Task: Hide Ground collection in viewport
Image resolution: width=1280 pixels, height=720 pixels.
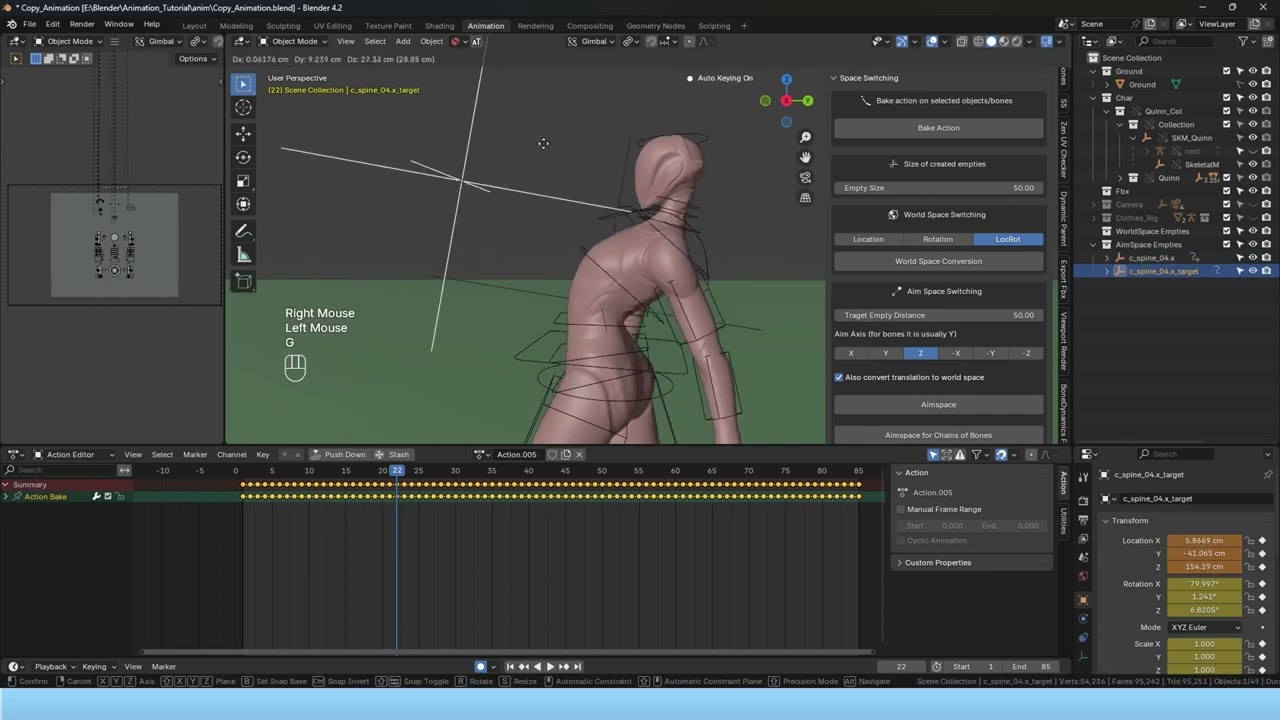Action: point(1253,71)
